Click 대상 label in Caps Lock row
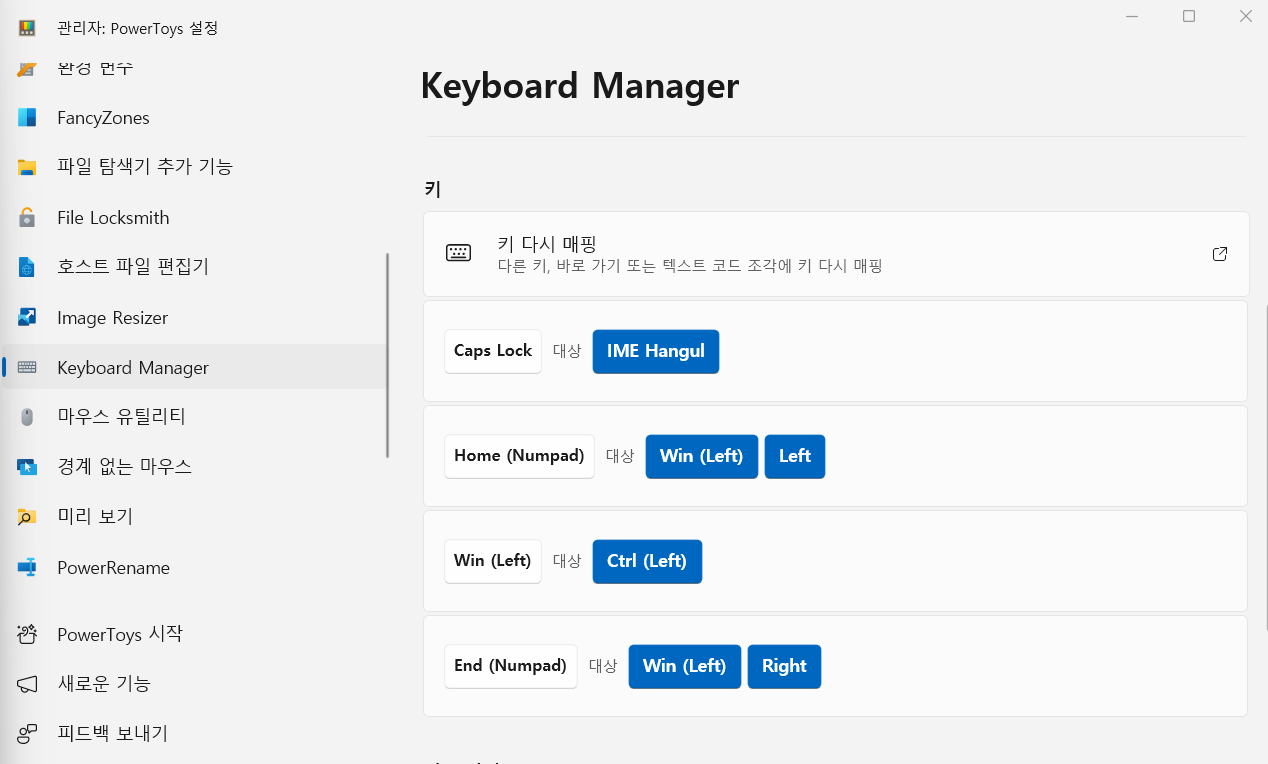 tap(567, 351)
